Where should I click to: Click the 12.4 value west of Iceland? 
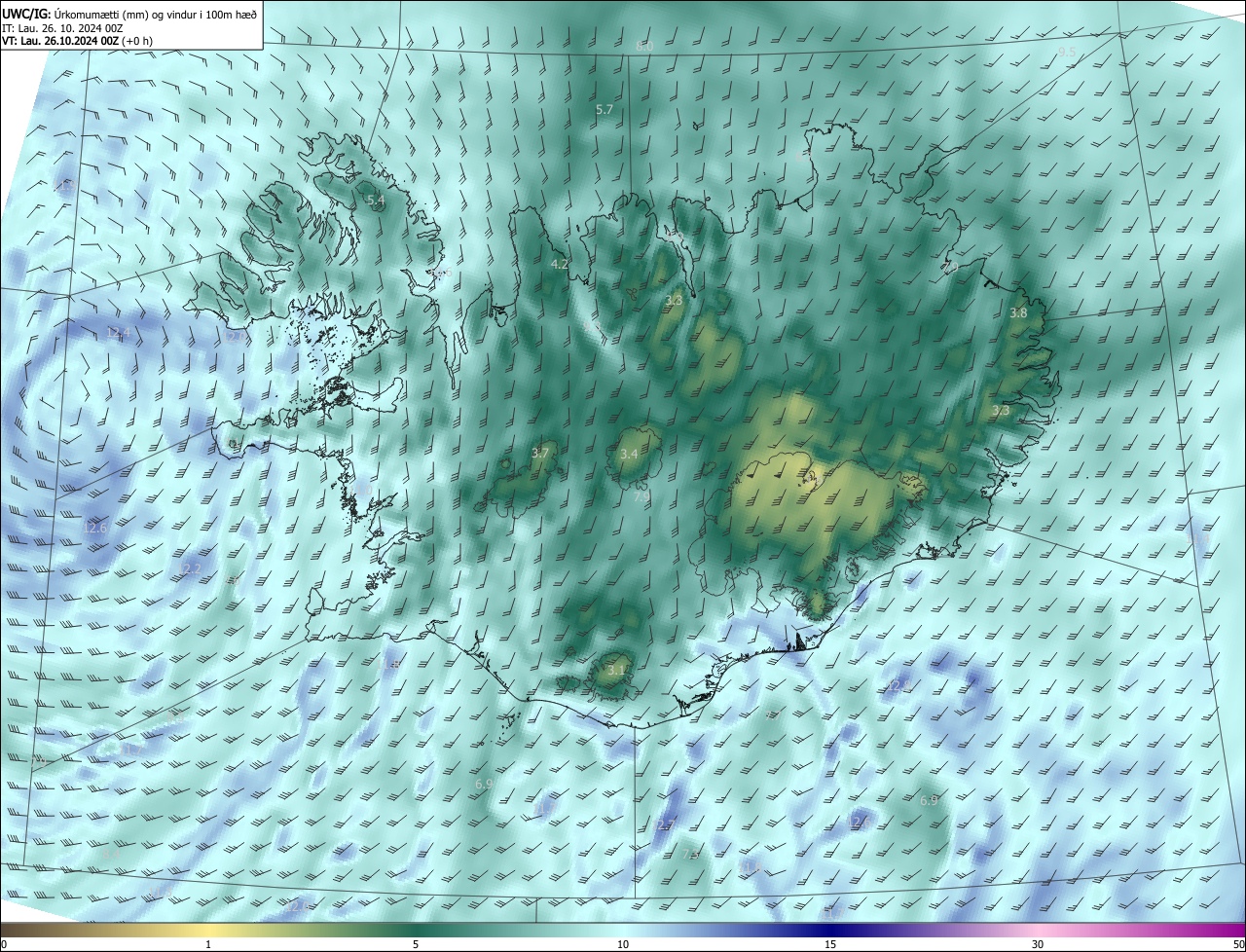tap(118, 333)
